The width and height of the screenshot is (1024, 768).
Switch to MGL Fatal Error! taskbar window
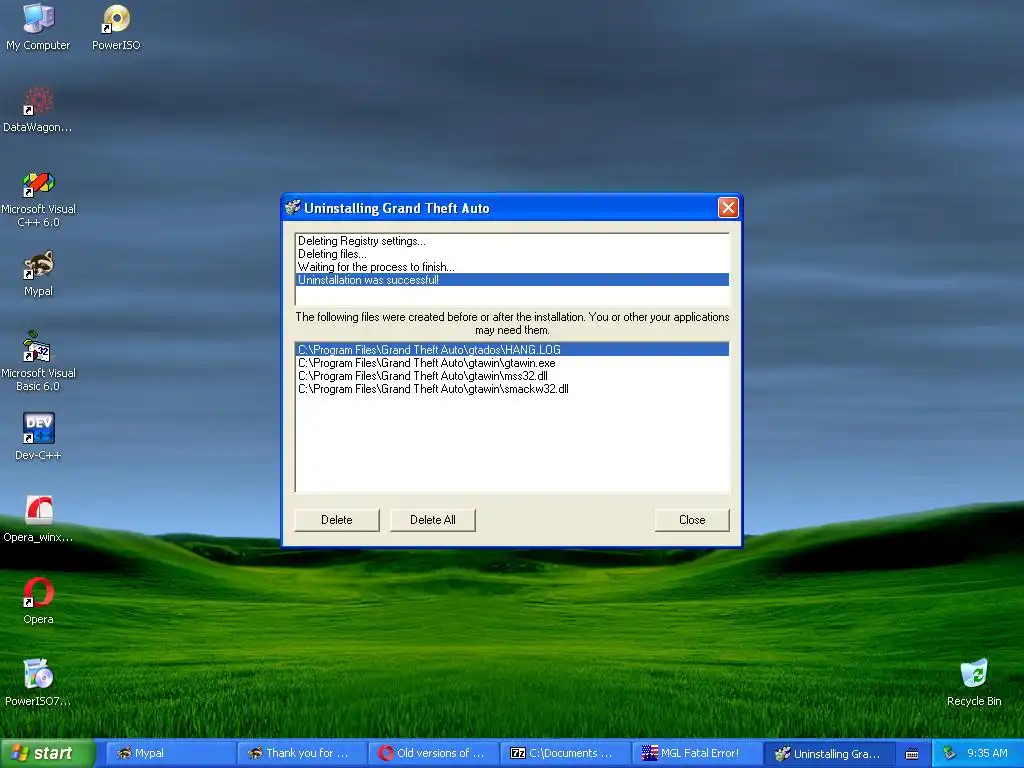[697, 753]
